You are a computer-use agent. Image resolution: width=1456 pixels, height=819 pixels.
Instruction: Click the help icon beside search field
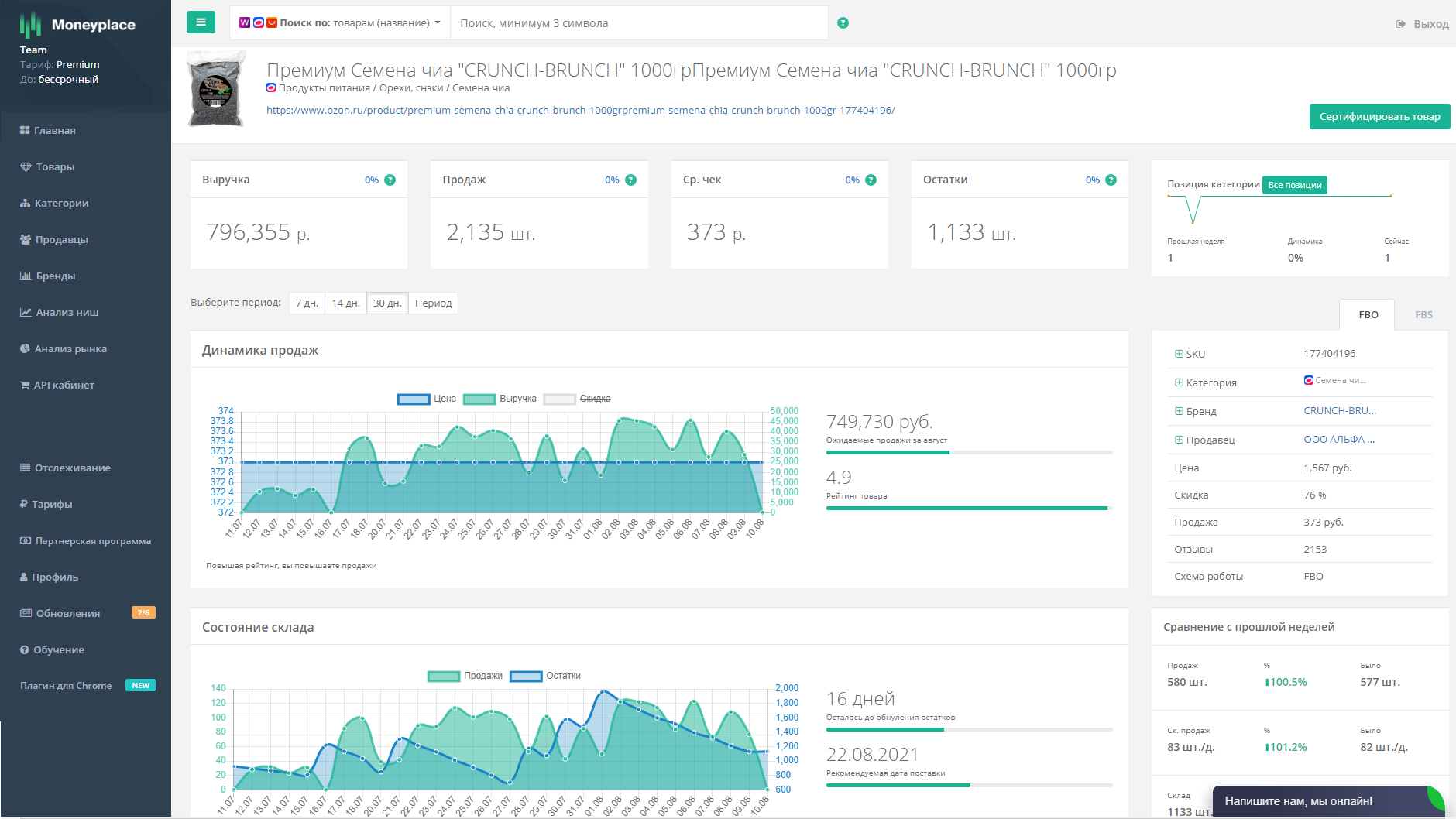tap(843, 23)
